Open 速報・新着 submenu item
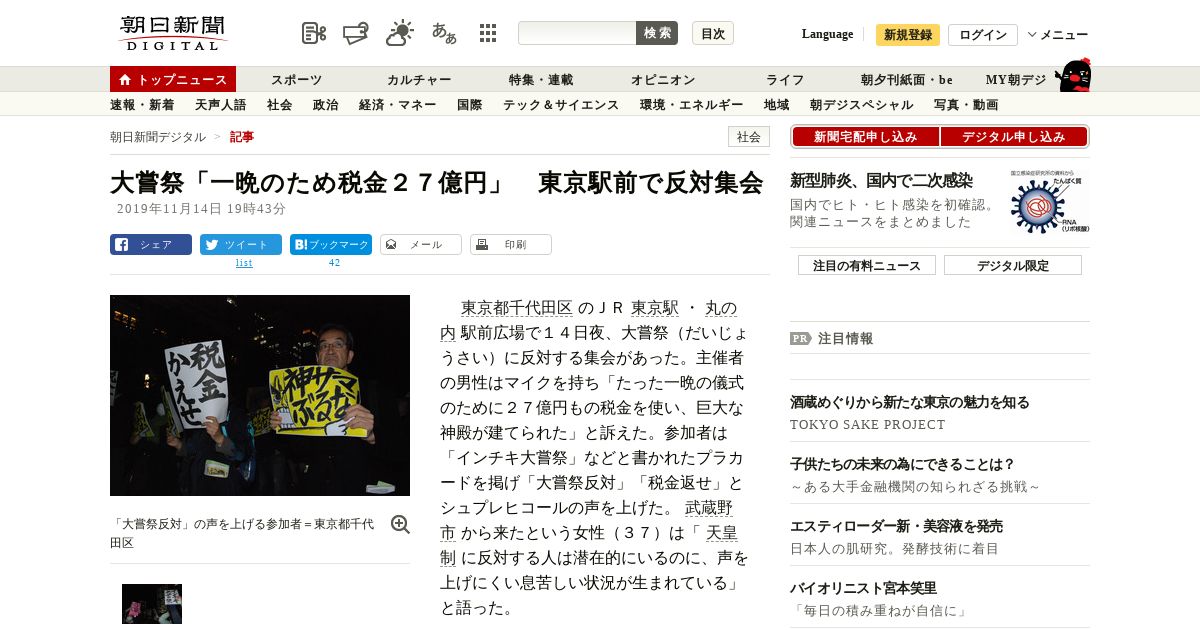This screenshot has height=630, width=1200. (x=142, y=104)
